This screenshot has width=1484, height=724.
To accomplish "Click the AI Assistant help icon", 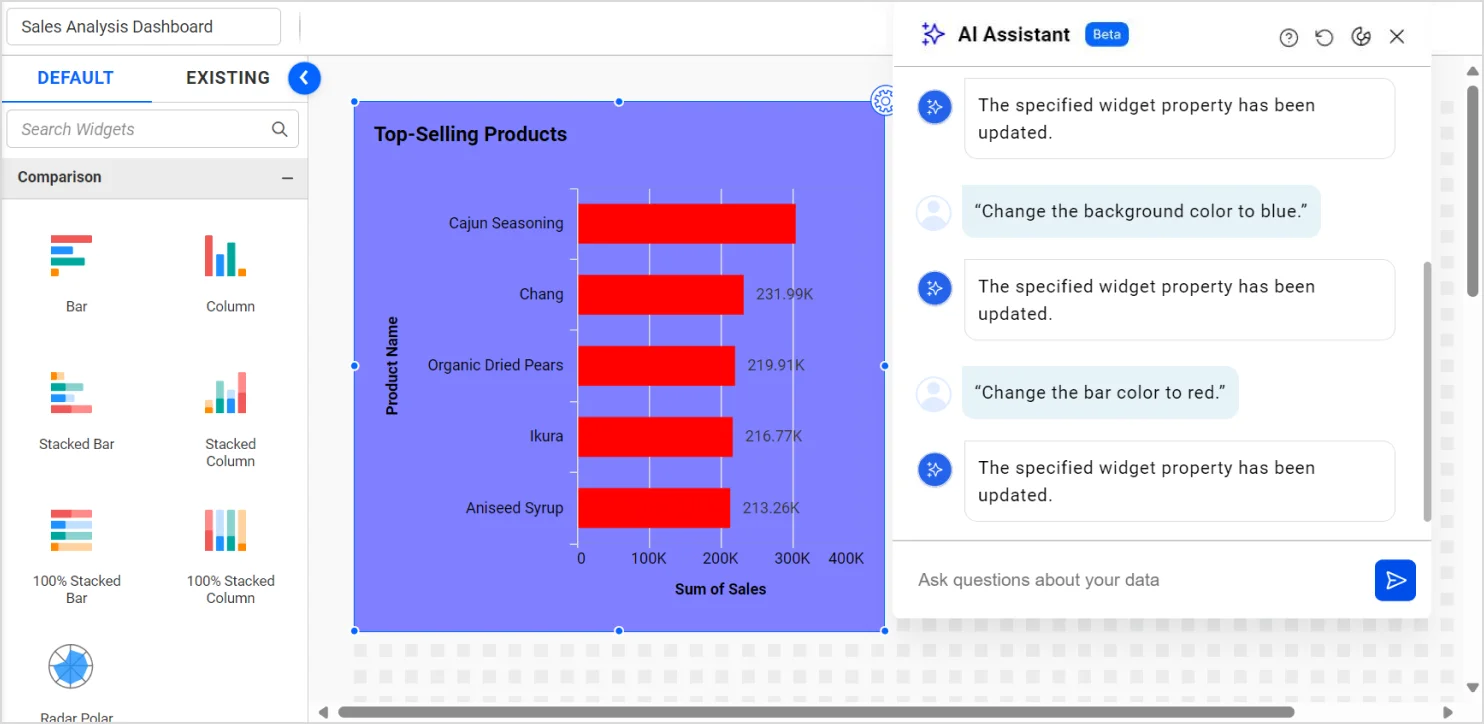I will coord(1288,37).
